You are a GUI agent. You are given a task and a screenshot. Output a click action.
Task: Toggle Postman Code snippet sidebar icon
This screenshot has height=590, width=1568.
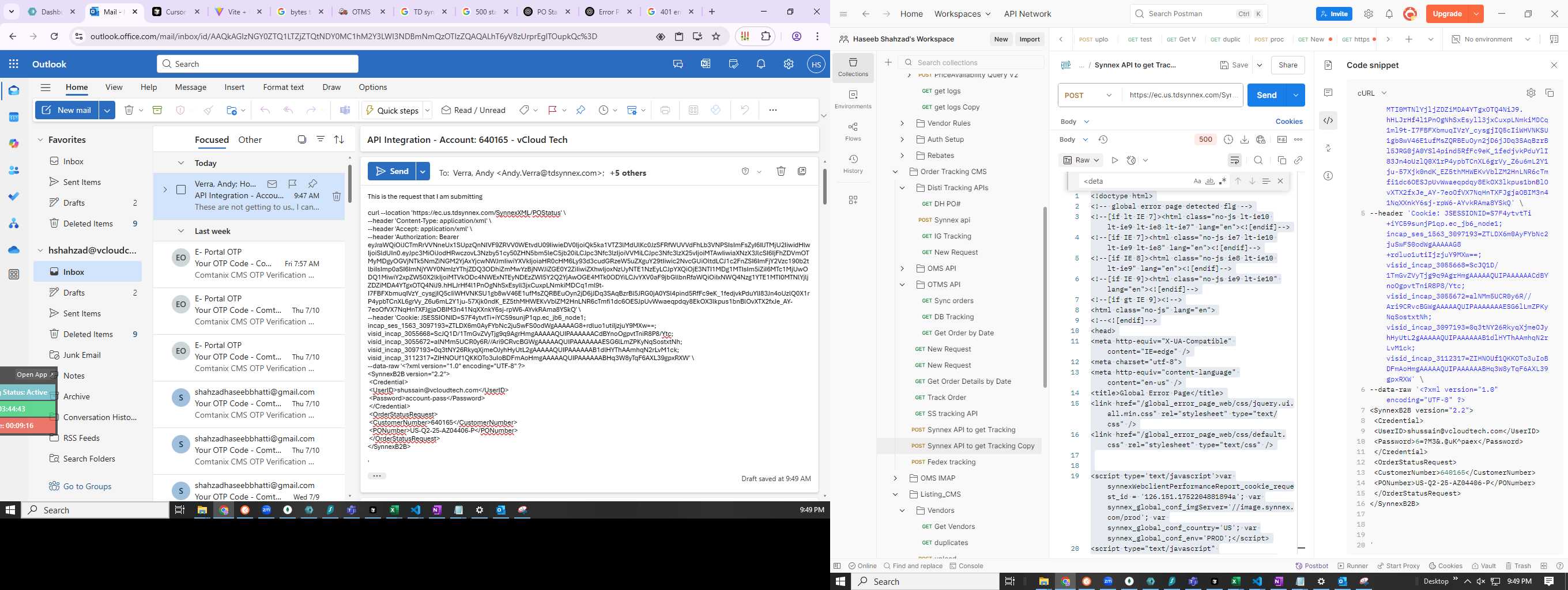[x=1328, y=120]
